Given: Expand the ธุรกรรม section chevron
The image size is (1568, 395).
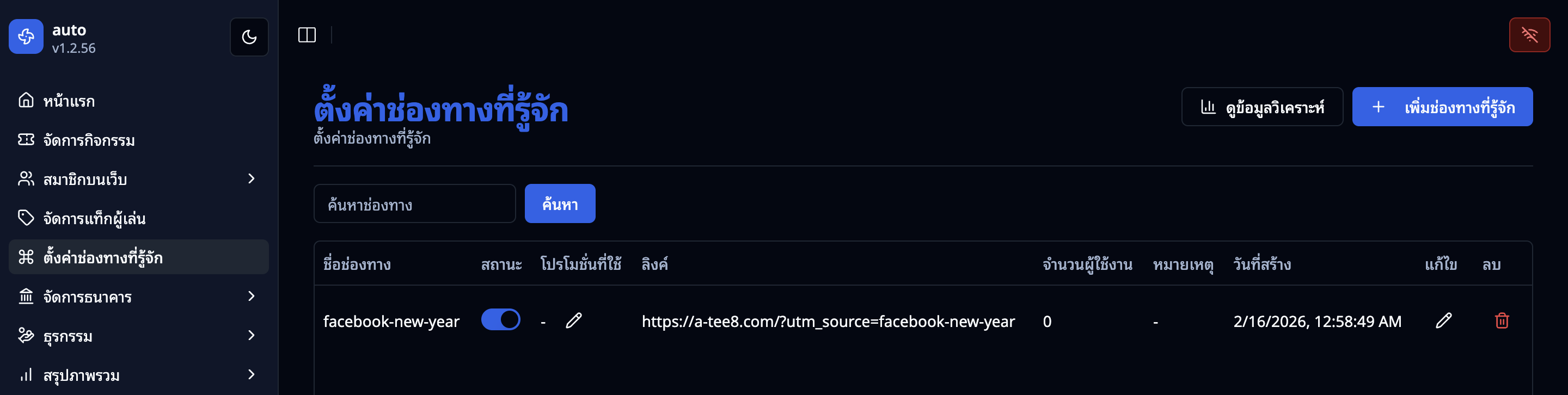Looking at the screenshot, I should (251, 335).
